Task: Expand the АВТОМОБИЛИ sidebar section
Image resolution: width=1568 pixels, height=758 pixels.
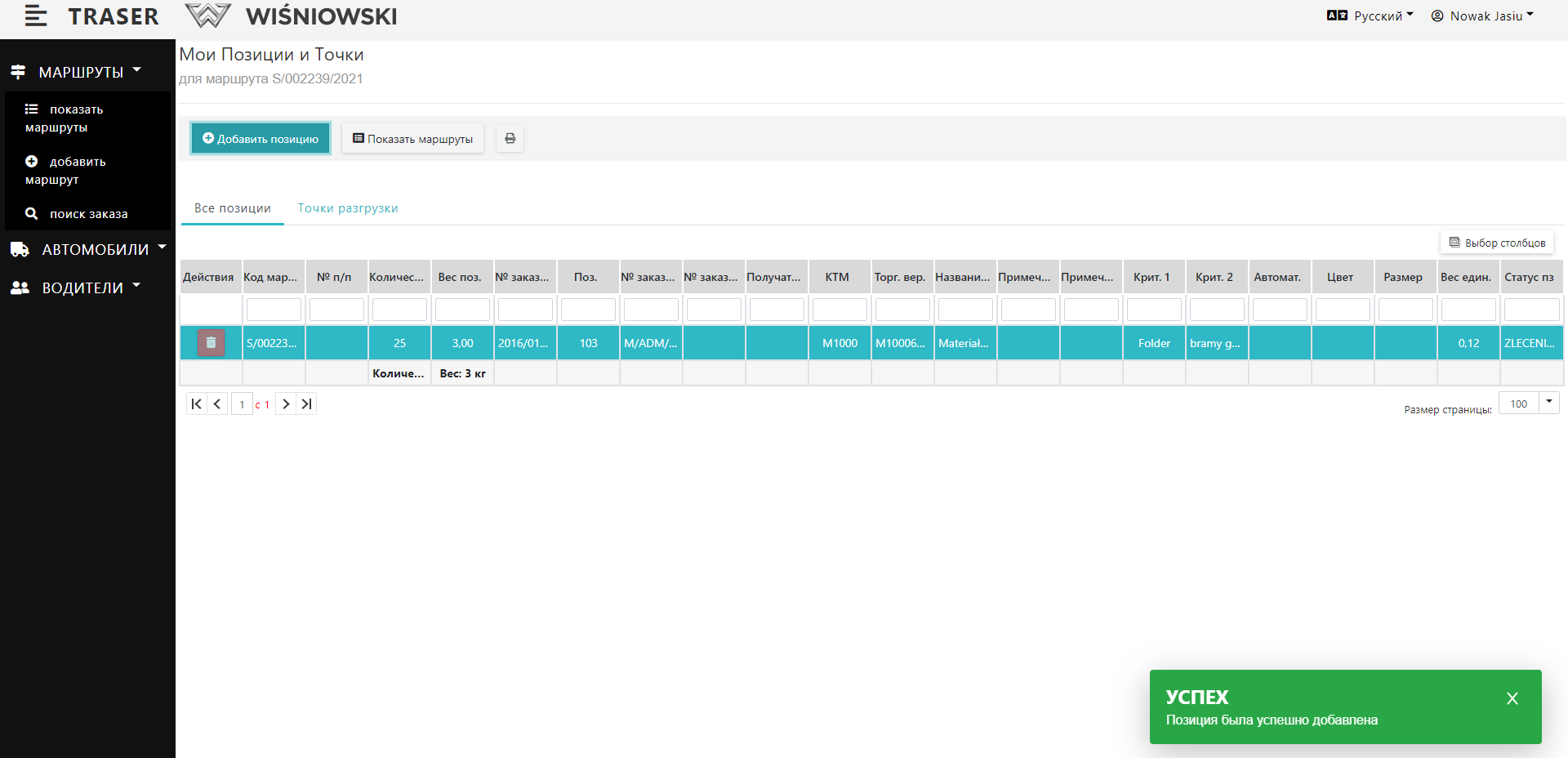Action: pos(88,249)
